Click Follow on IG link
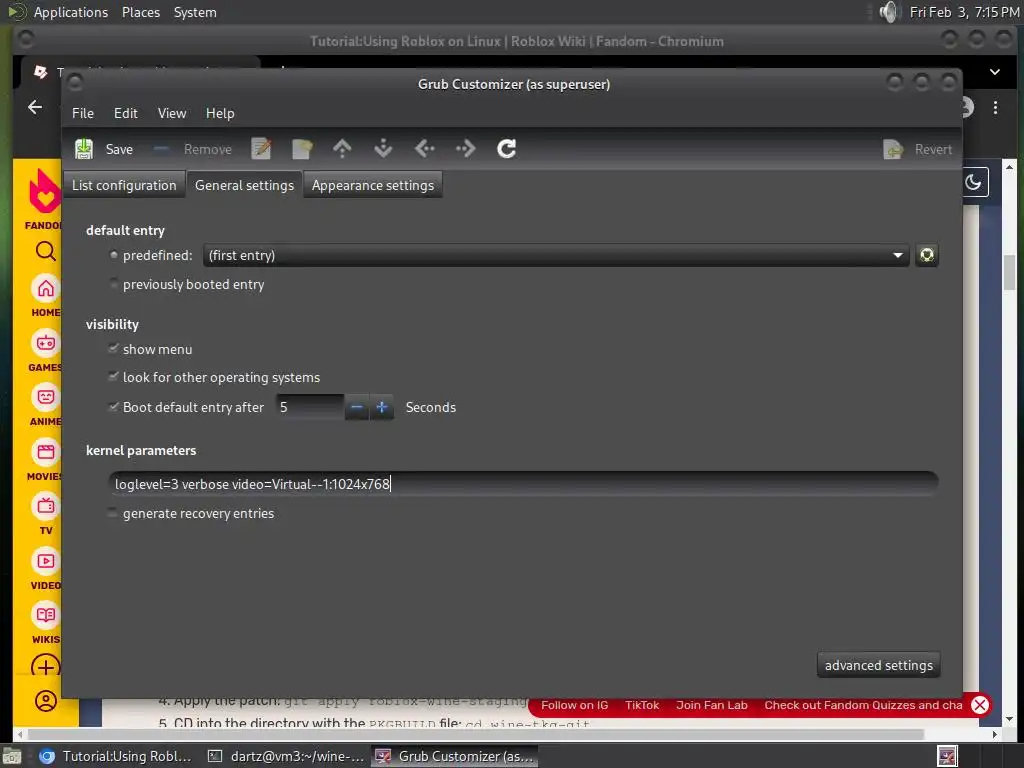Image resolution: width=1024 pixels, height=768 pixels. 574,705
